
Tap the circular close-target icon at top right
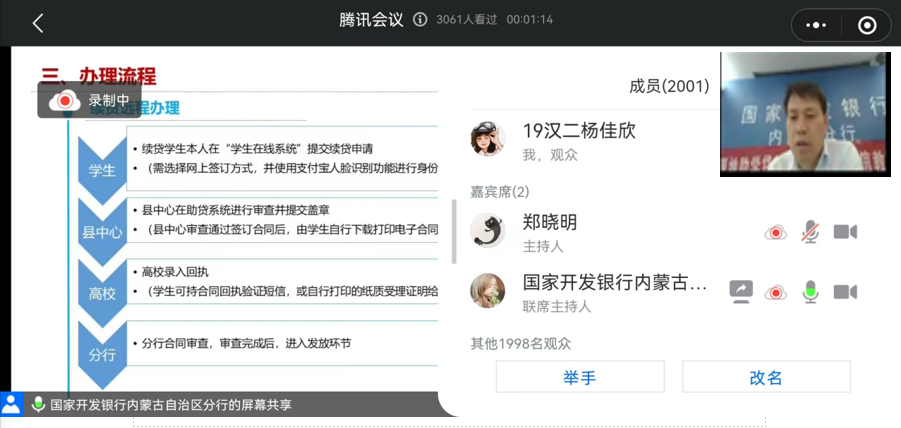pos(867,25)
